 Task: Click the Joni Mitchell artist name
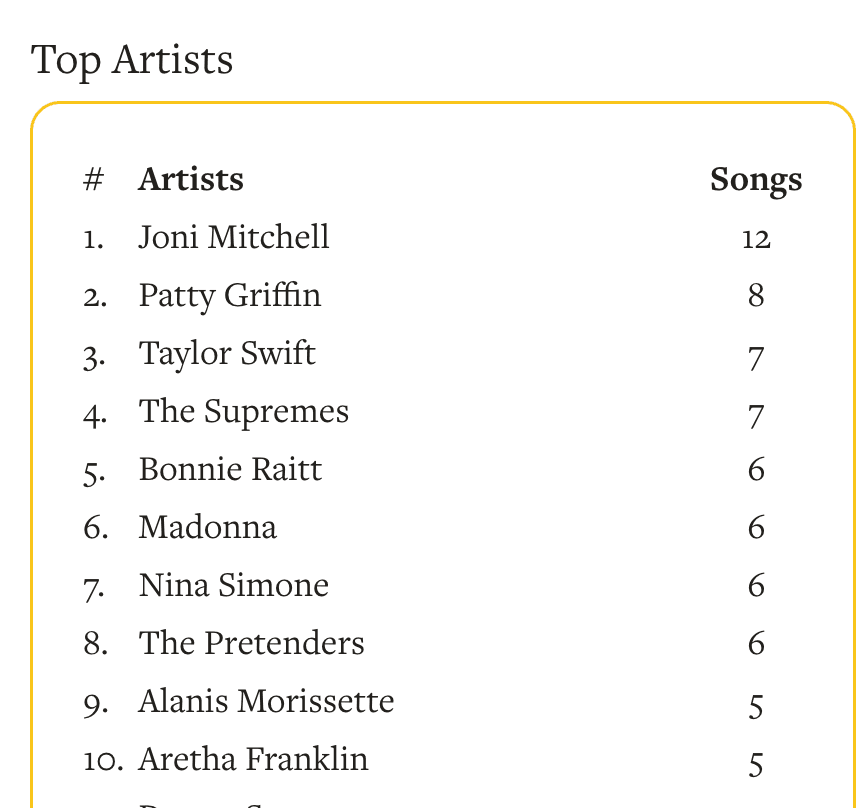click(x=234, y=238)
